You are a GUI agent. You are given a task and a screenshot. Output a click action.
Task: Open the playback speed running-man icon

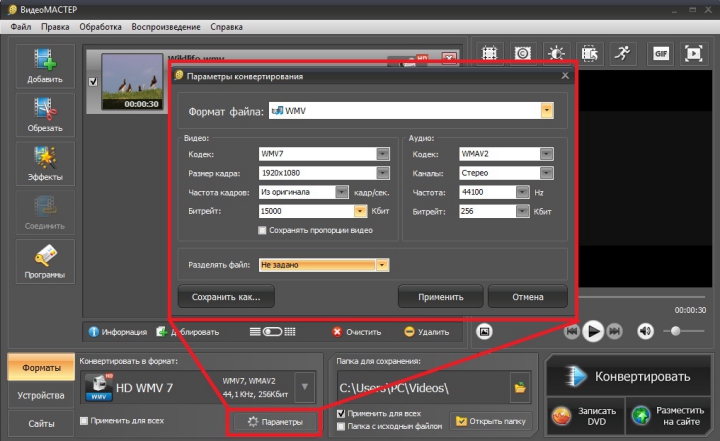tap(623, 54)
